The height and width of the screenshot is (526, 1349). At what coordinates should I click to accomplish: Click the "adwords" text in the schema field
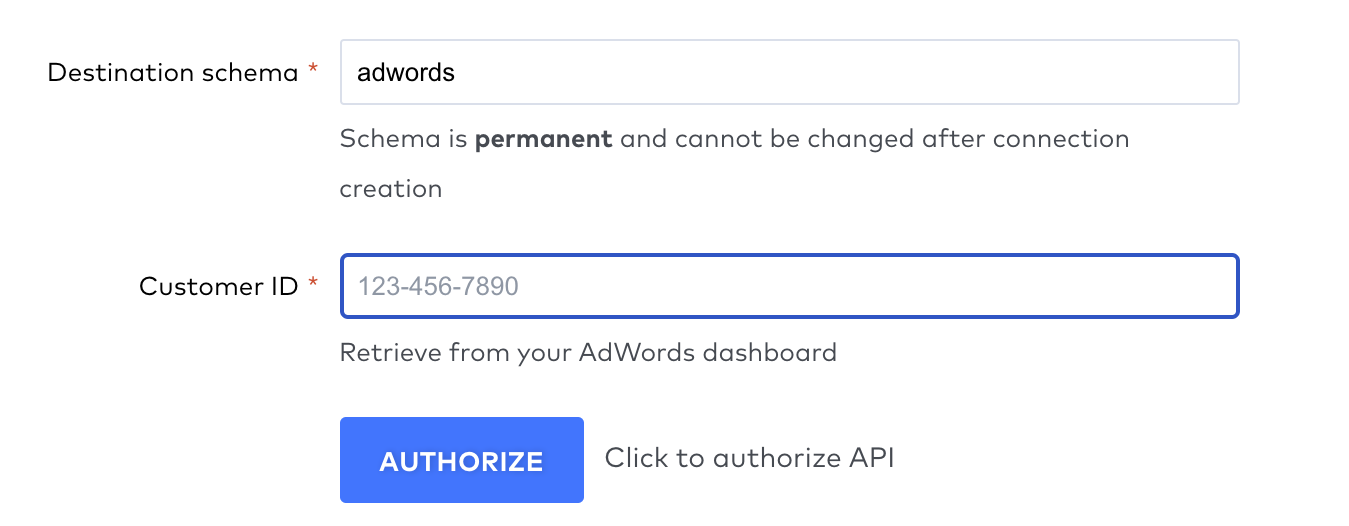pyautogui.click(x=406, y=73)
